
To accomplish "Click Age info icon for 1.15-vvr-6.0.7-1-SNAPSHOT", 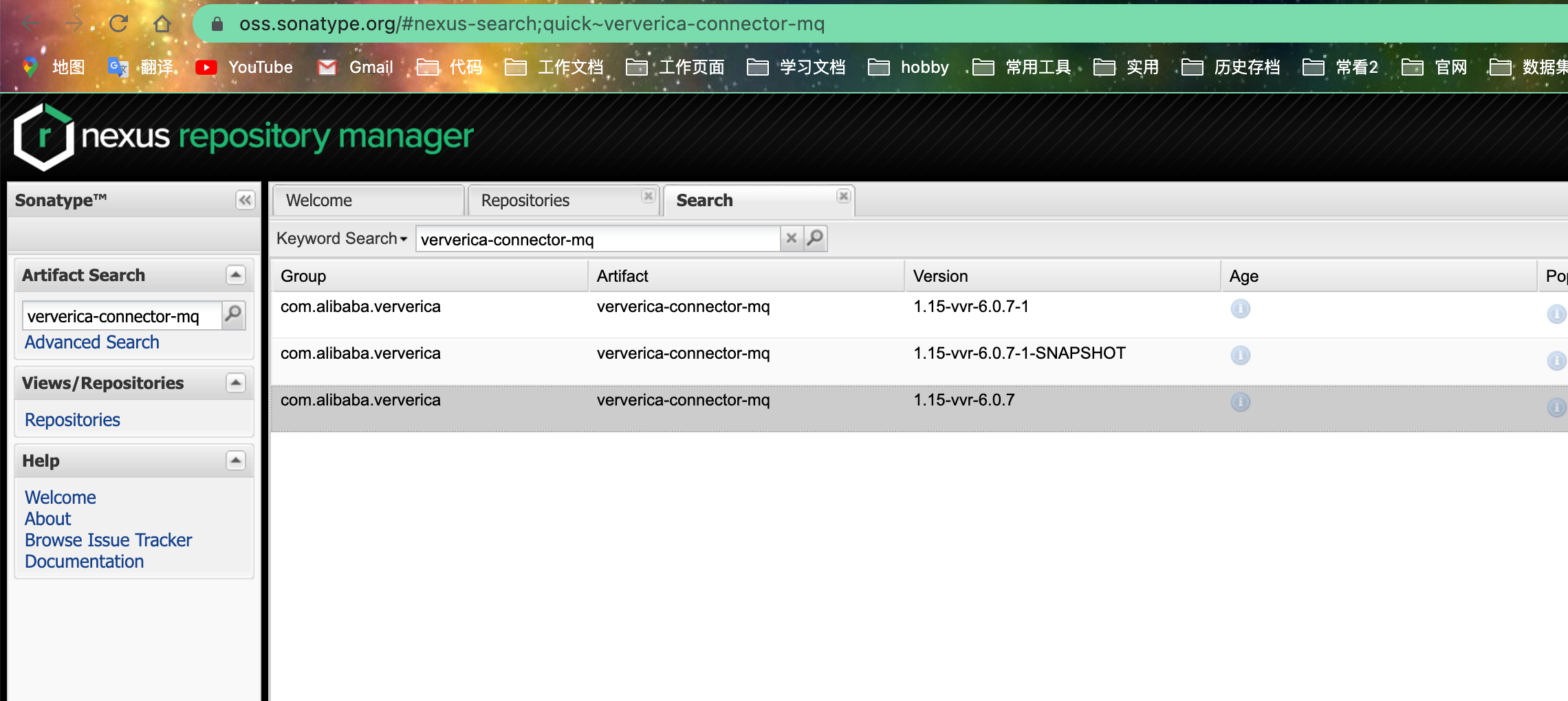I will [1240, 355].
